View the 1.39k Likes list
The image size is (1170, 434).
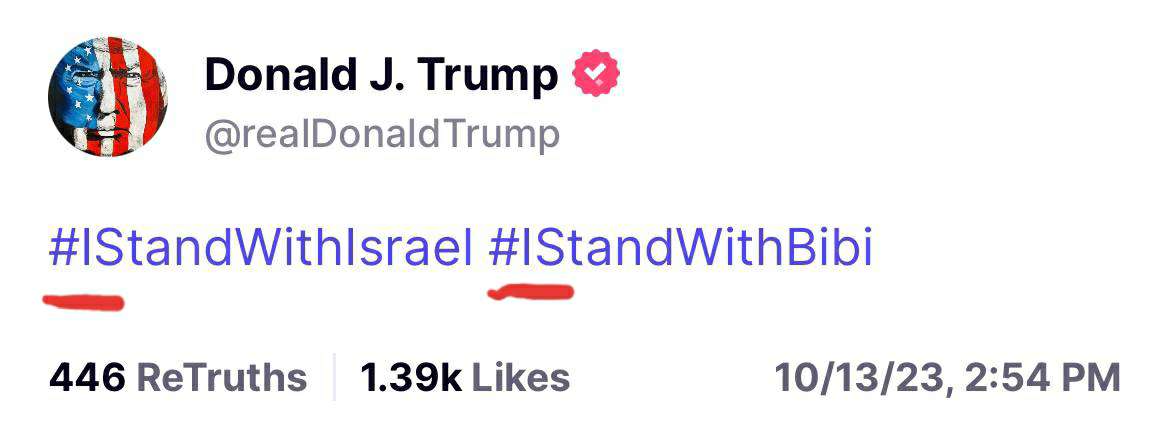(x=465, y=378)
